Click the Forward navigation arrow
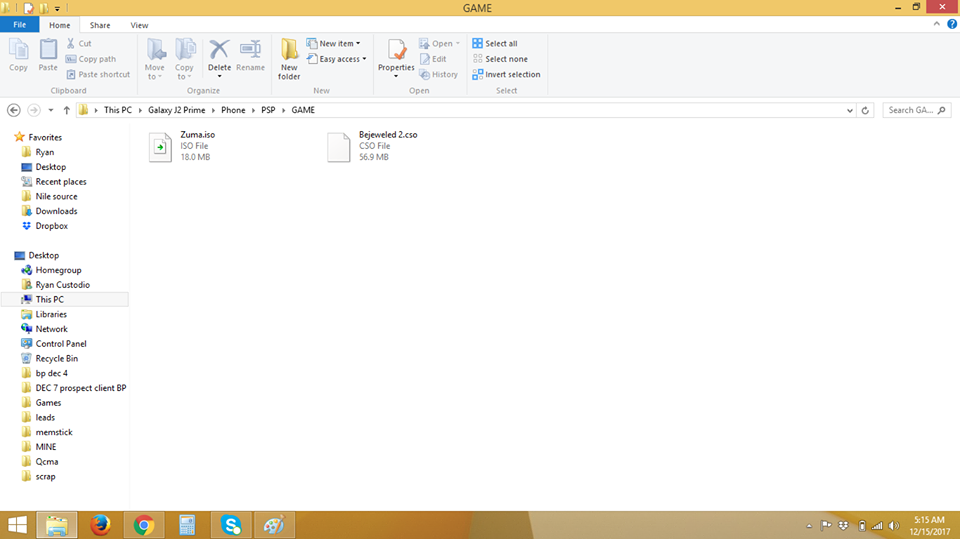 (34, 110)
